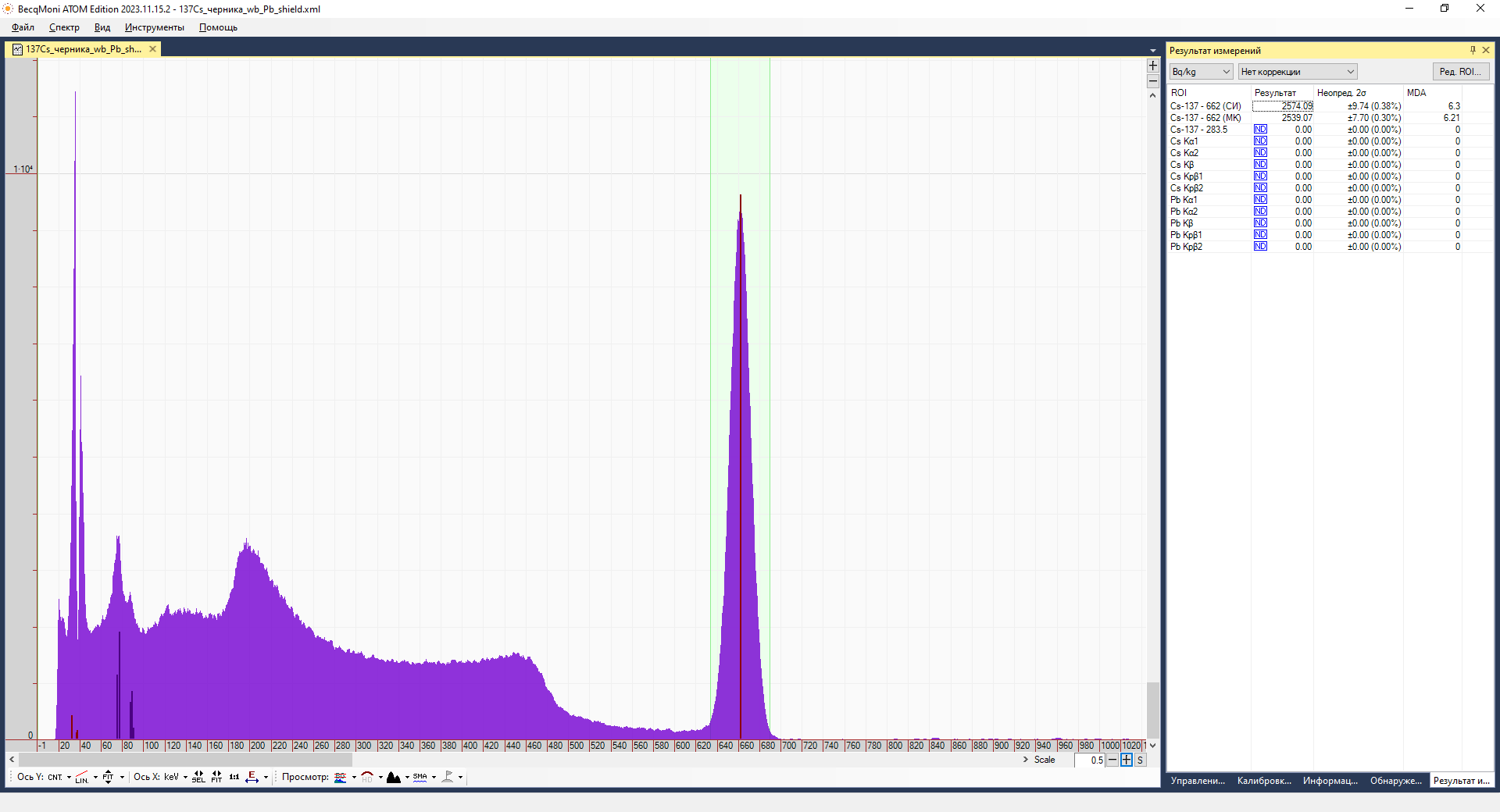Click the 2574.09 result cell

coord(1283,106)
